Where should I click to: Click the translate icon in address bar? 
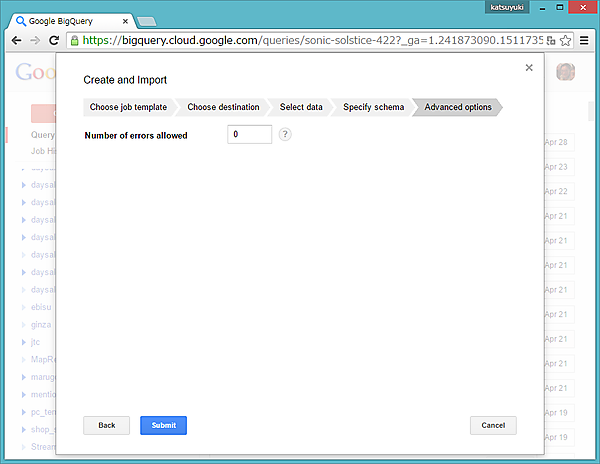551,41
